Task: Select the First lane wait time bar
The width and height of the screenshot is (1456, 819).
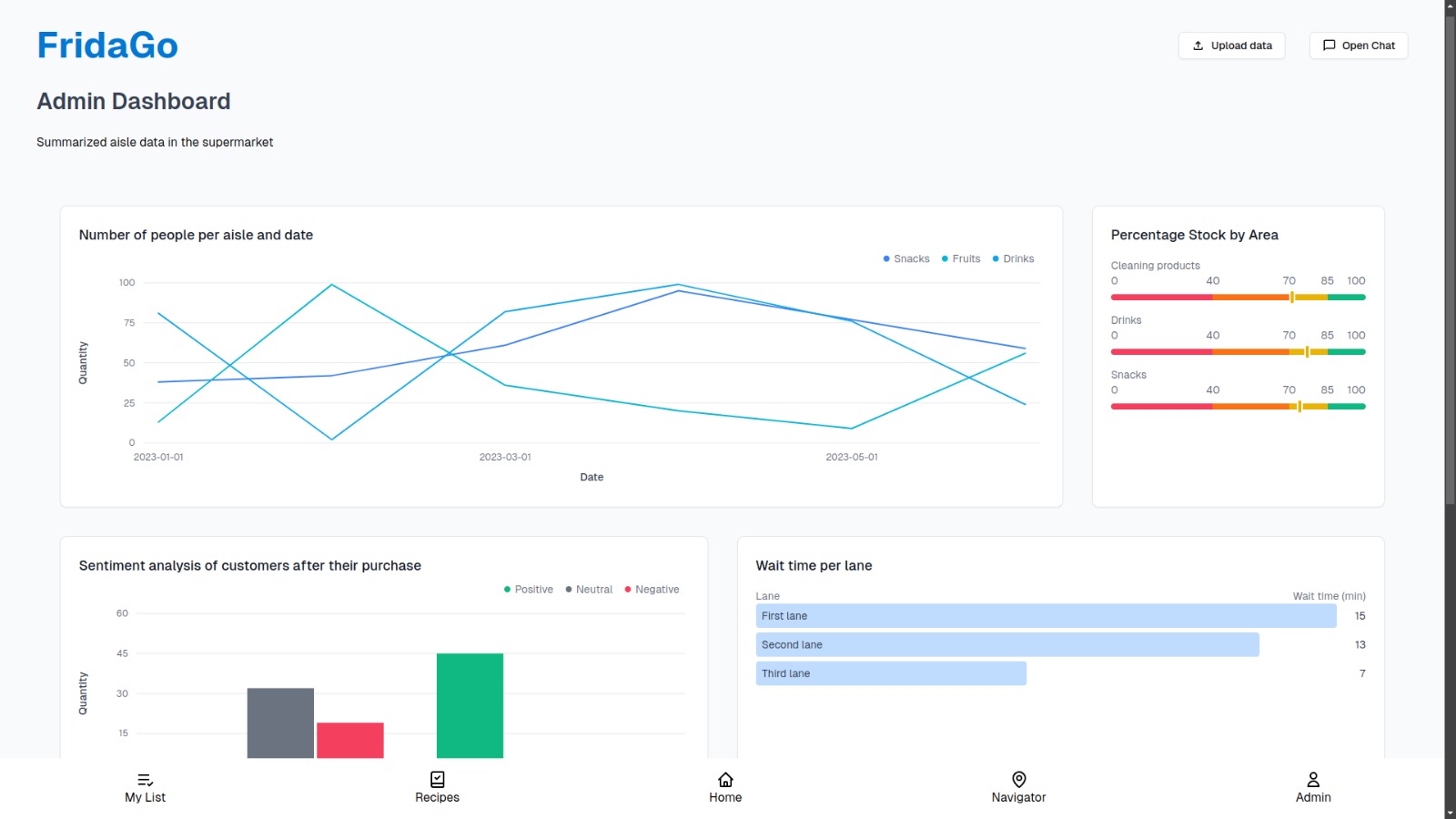Action: (1046, 616)
